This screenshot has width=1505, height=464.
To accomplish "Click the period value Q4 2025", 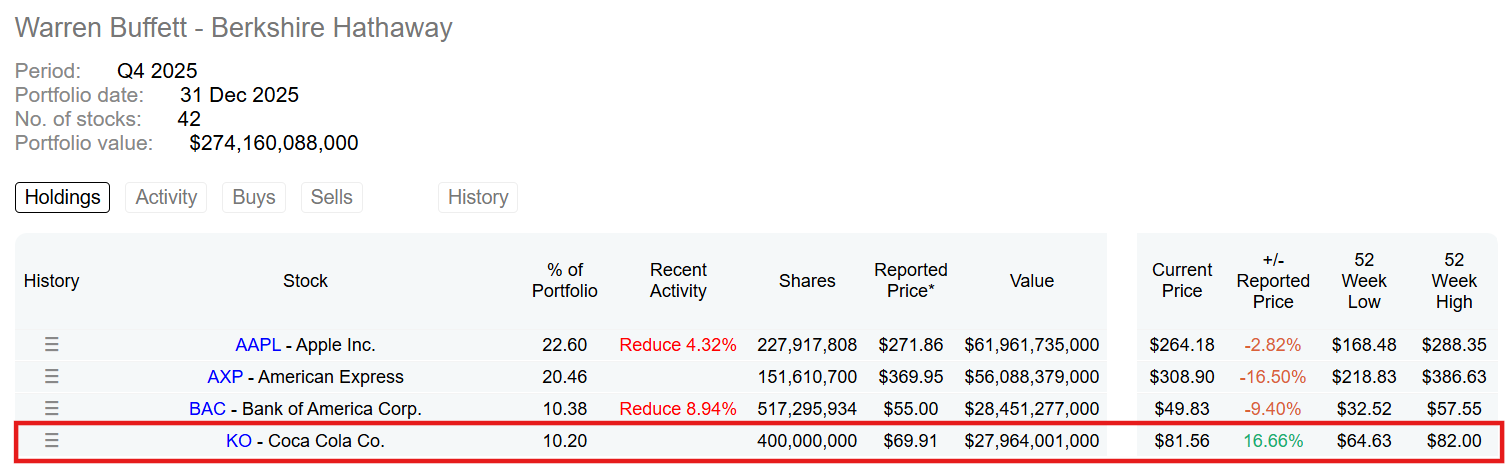I will 157,71.
